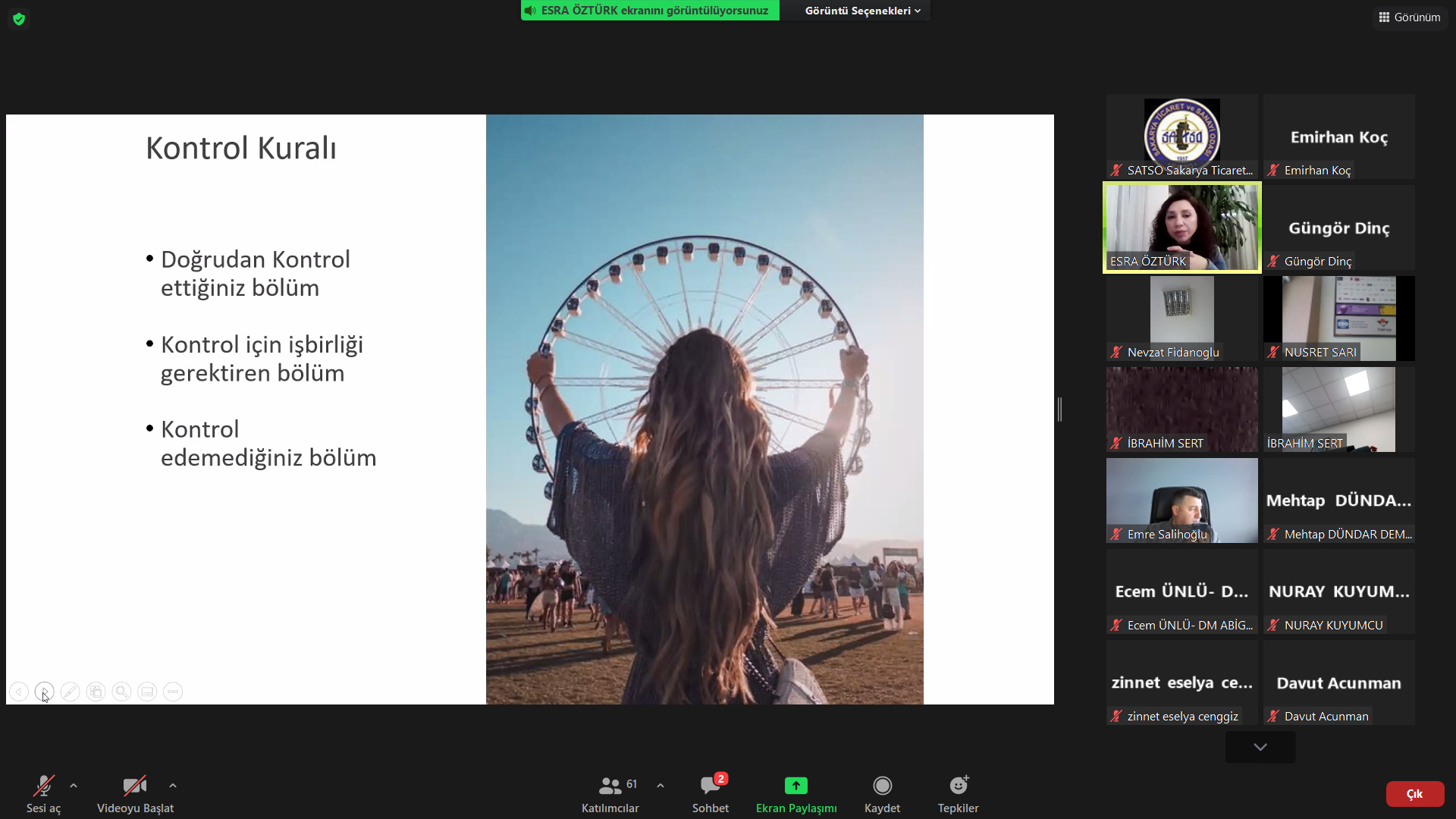Click Ekran Paylaşımı share screen button
Viewport: 1456px width, 819px height.
point(796,793)
